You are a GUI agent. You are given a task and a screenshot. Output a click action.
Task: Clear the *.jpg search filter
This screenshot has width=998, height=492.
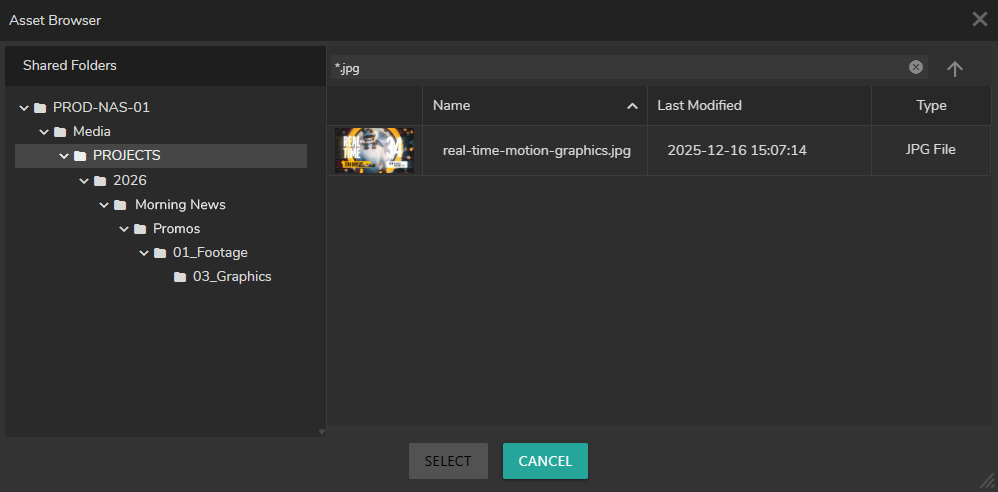[x=915, y=67]
